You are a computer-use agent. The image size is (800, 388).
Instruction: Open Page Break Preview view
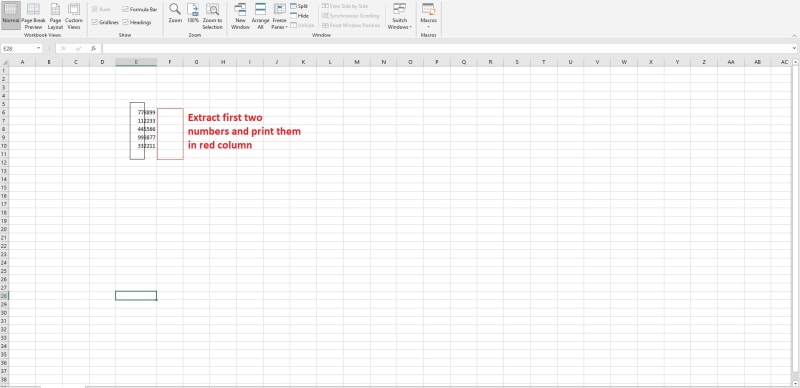[33, 15]
